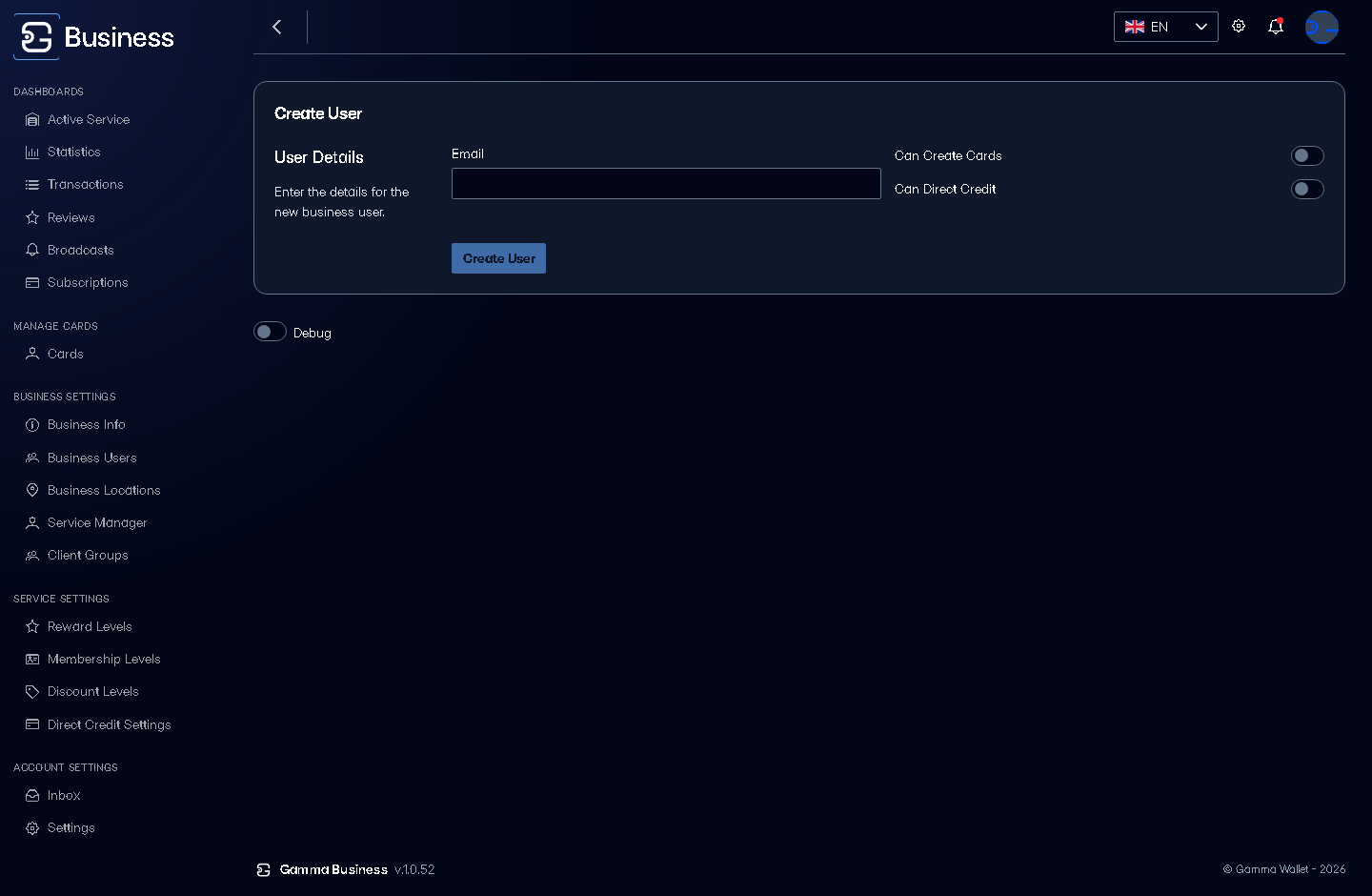Click the Broadcasts bell icon
Image resolution: width=1372 pixels, height=896 pixels.
coord(32,250)
